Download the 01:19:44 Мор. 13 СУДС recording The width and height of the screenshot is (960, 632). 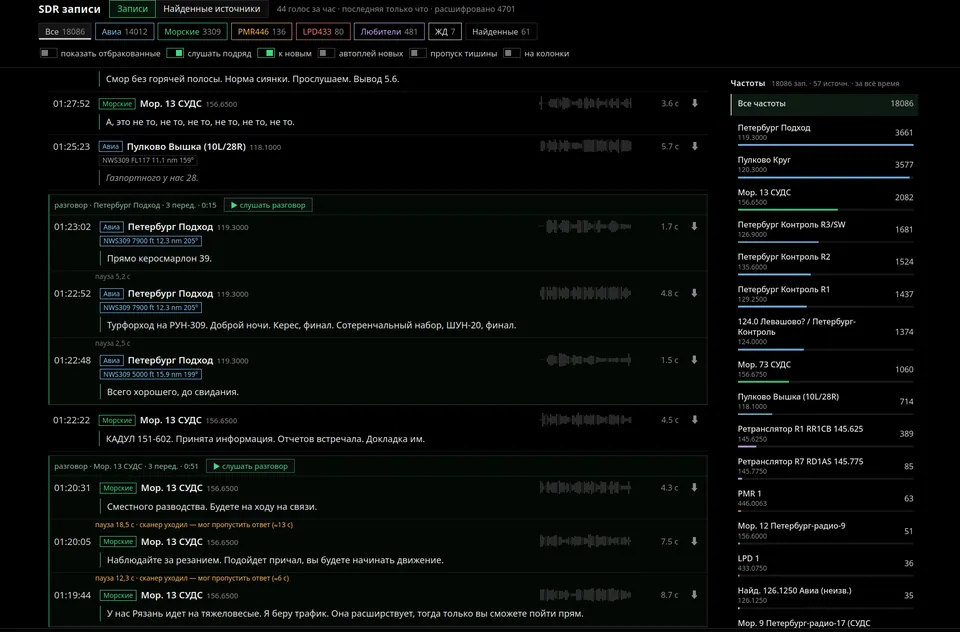pyautogui.click(x=694, y=595)
